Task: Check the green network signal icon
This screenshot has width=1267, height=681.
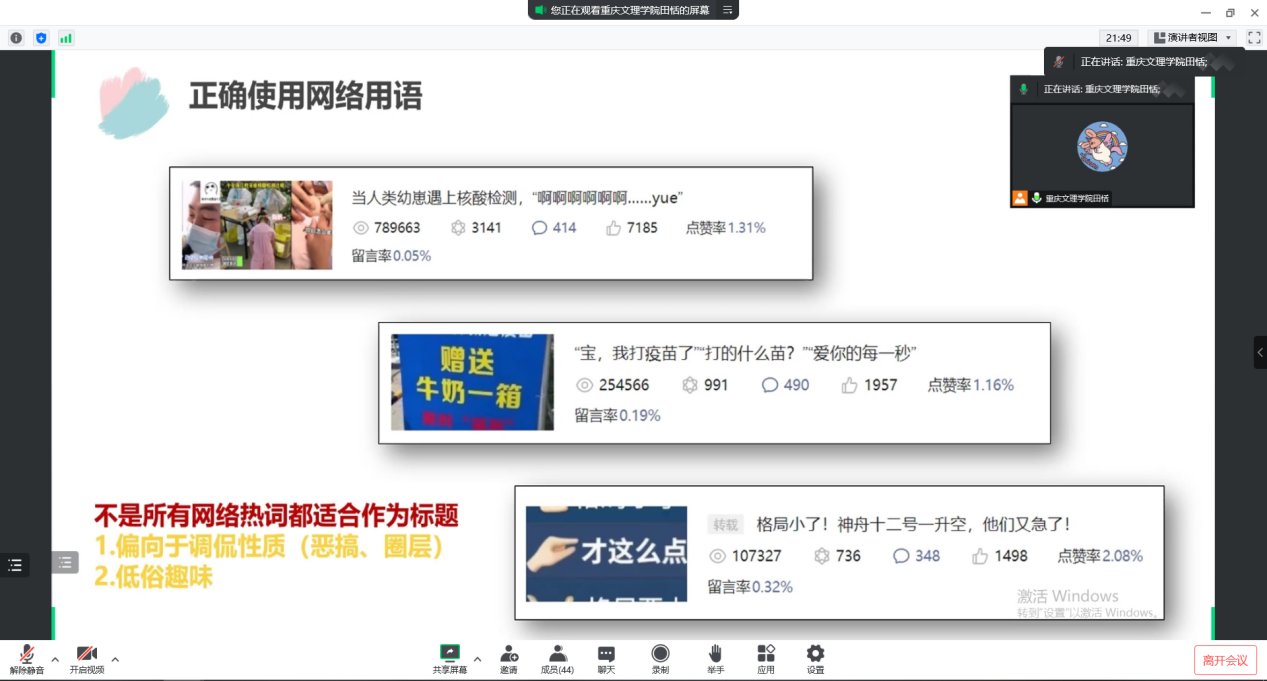Action: pyautogui.click(x=66, y=38)
